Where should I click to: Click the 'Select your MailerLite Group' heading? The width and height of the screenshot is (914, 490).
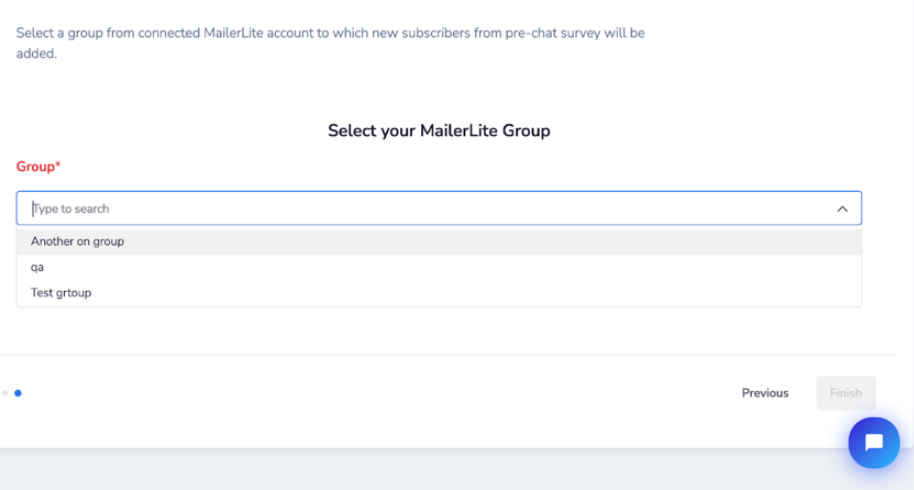pyautogui.click(x=439, y=131)
